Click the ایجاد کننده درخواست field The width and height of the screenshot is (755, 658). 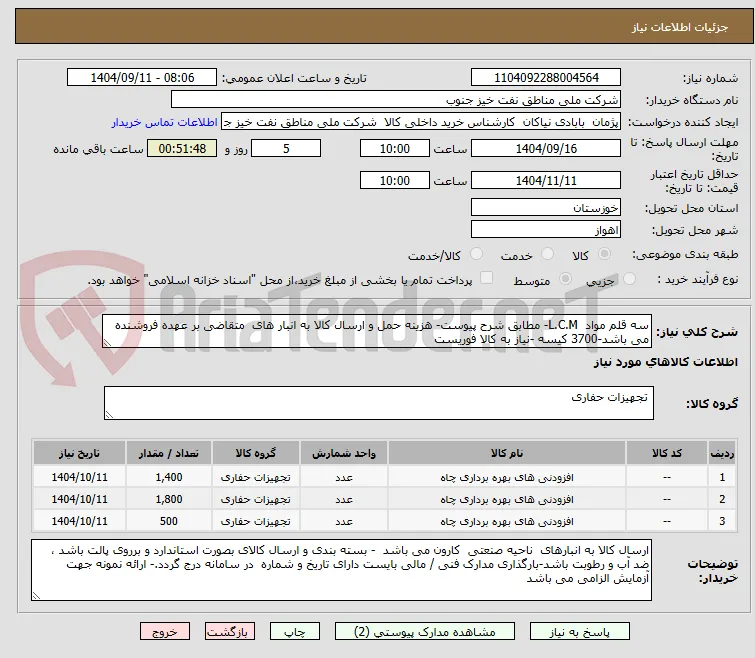[420, 122]
